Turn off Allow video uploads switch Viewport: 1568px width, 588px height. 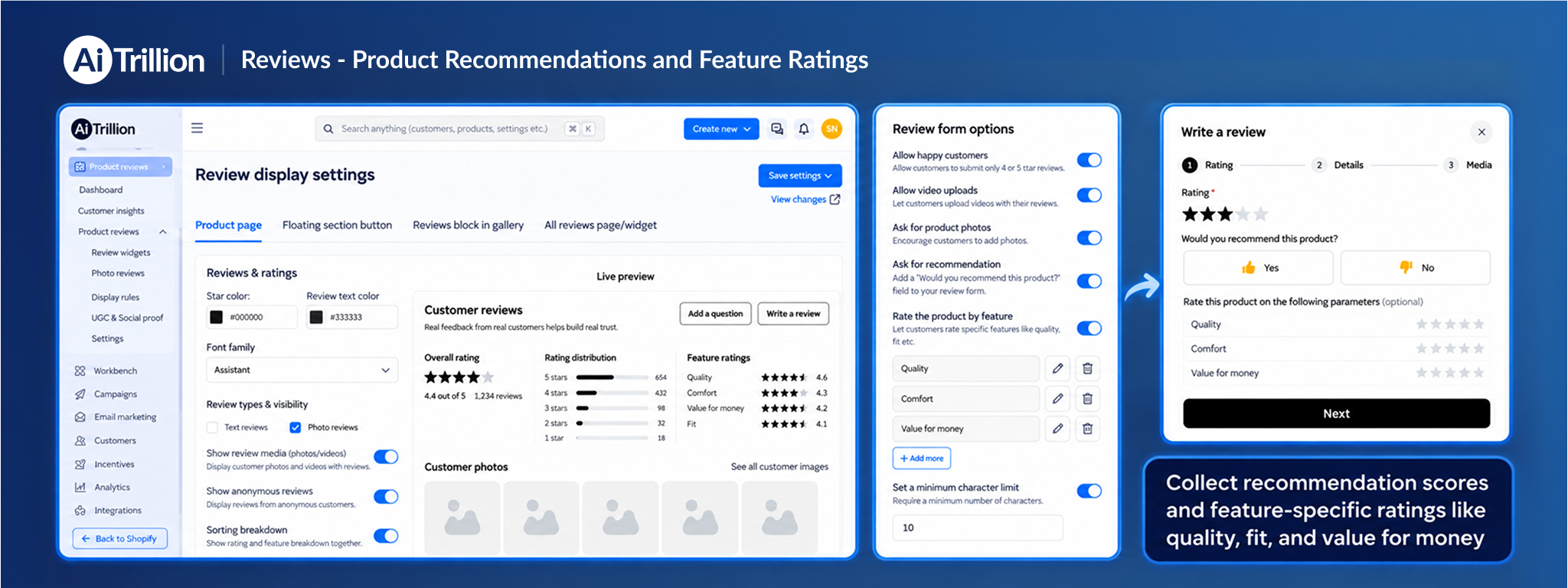pos(1089,195)
